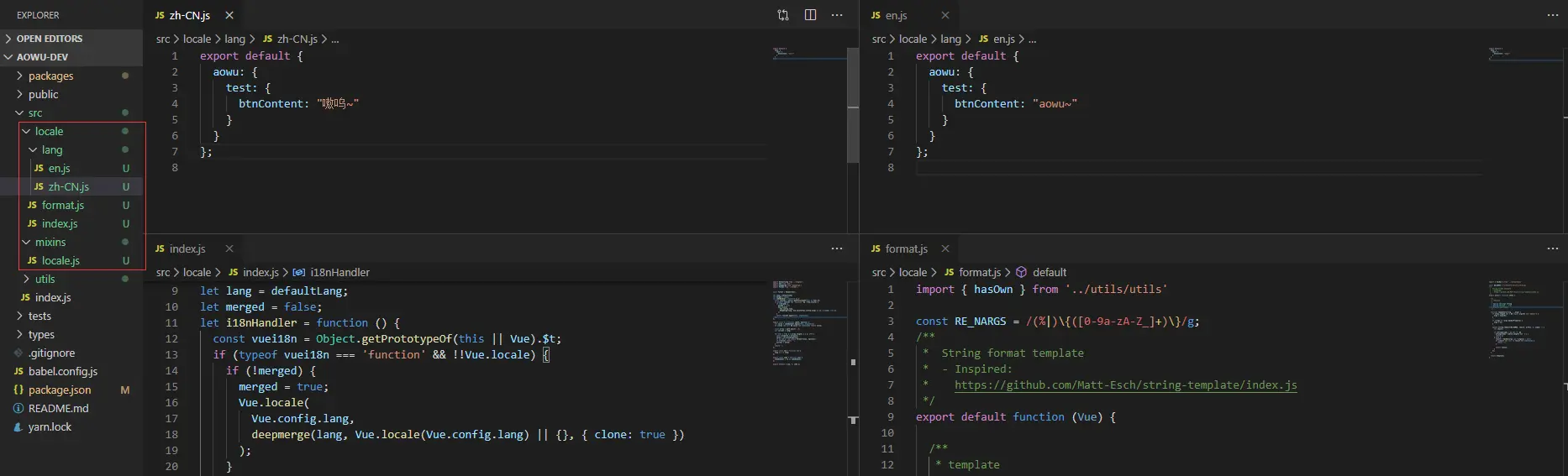Viewport: 1568px width, 476px height.
Task: Click the Open Changes compare icon
Action: pos(783,15)
